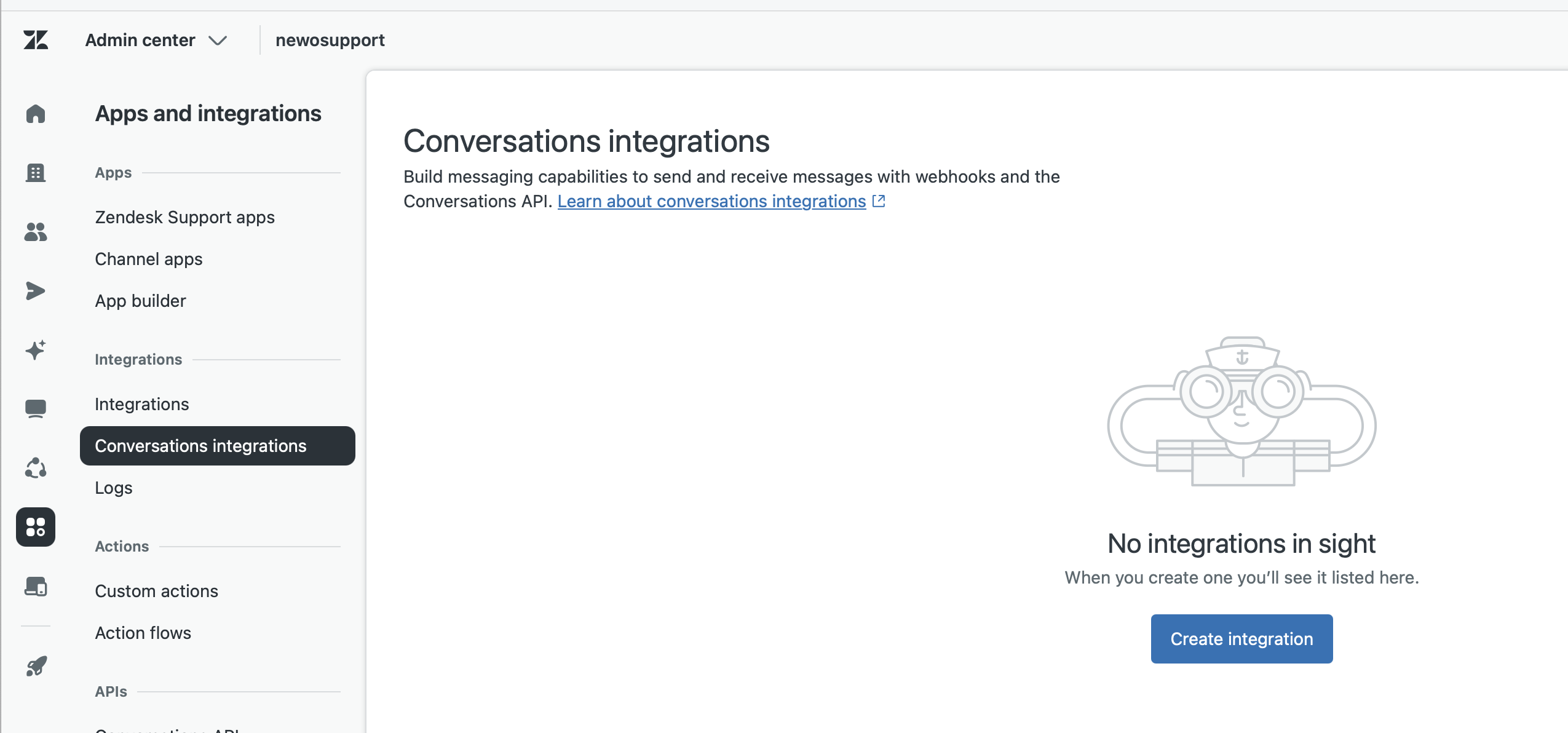The height and width of the screenshot is (733, 1568).
Task: Open Zendesk Support apps page
Action: tap(185, 217)
